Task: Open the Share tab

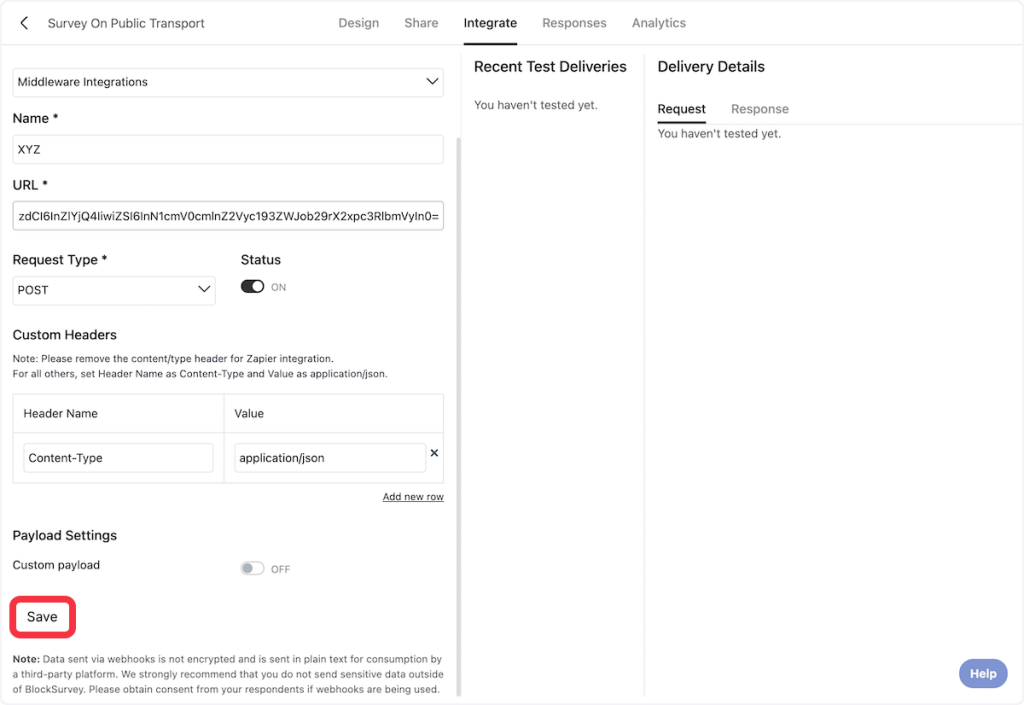Action: tap(421, 23)
